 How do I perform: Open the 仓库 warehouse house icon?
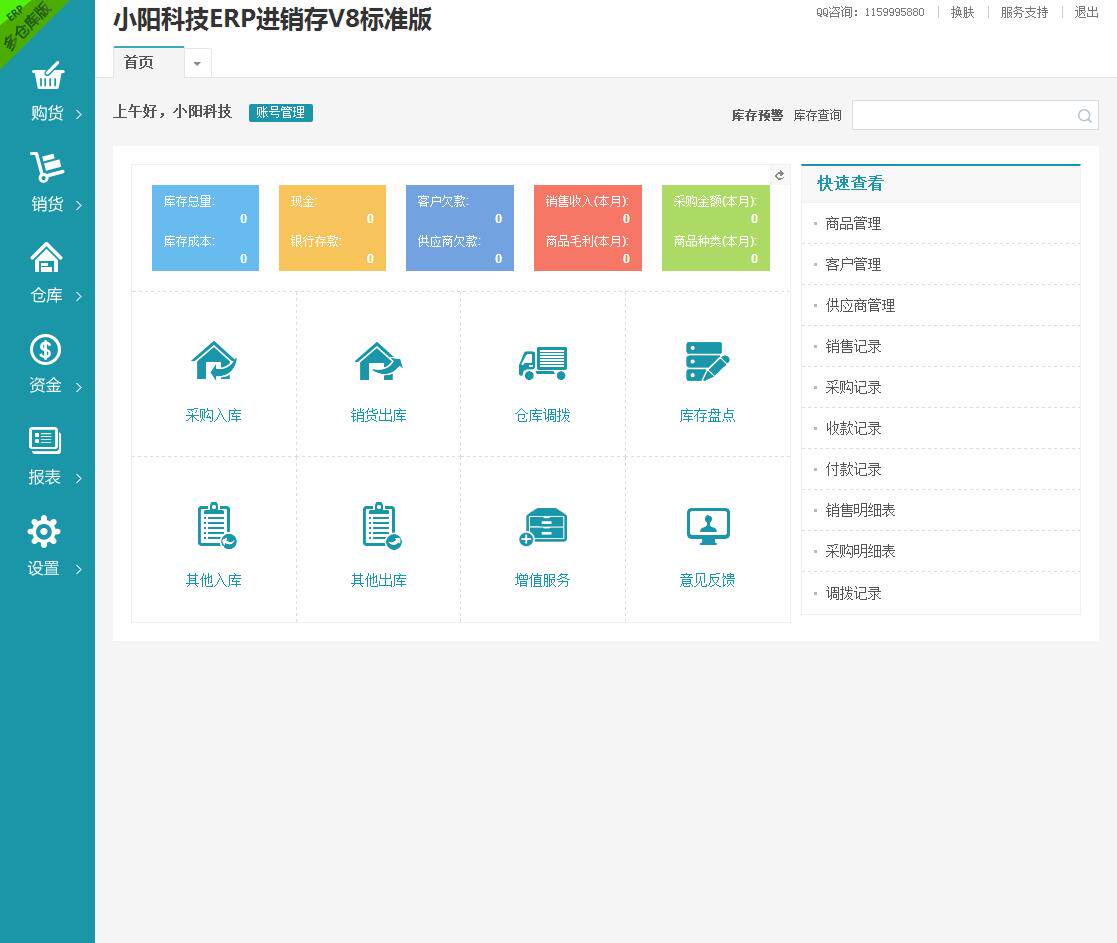(x=46, y=257)
